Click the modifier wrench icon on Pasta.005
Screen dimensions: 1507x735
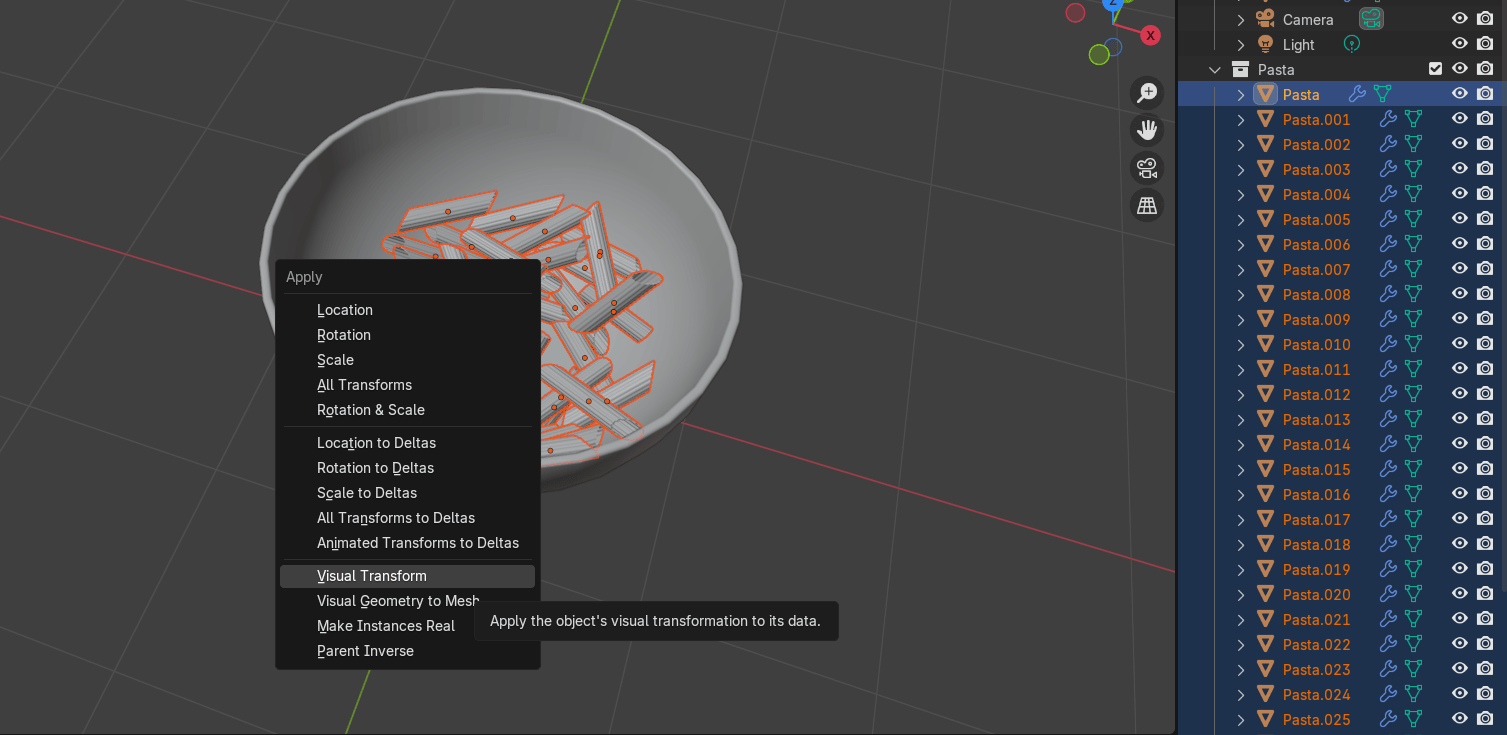(x=1388, y=220)
